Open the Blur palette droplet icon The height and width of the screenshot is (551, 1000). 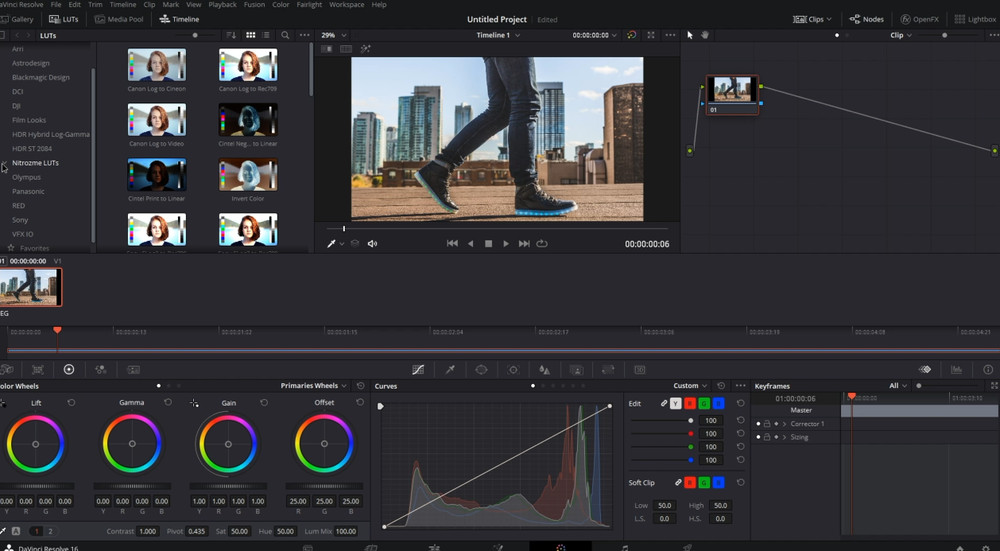544,369
